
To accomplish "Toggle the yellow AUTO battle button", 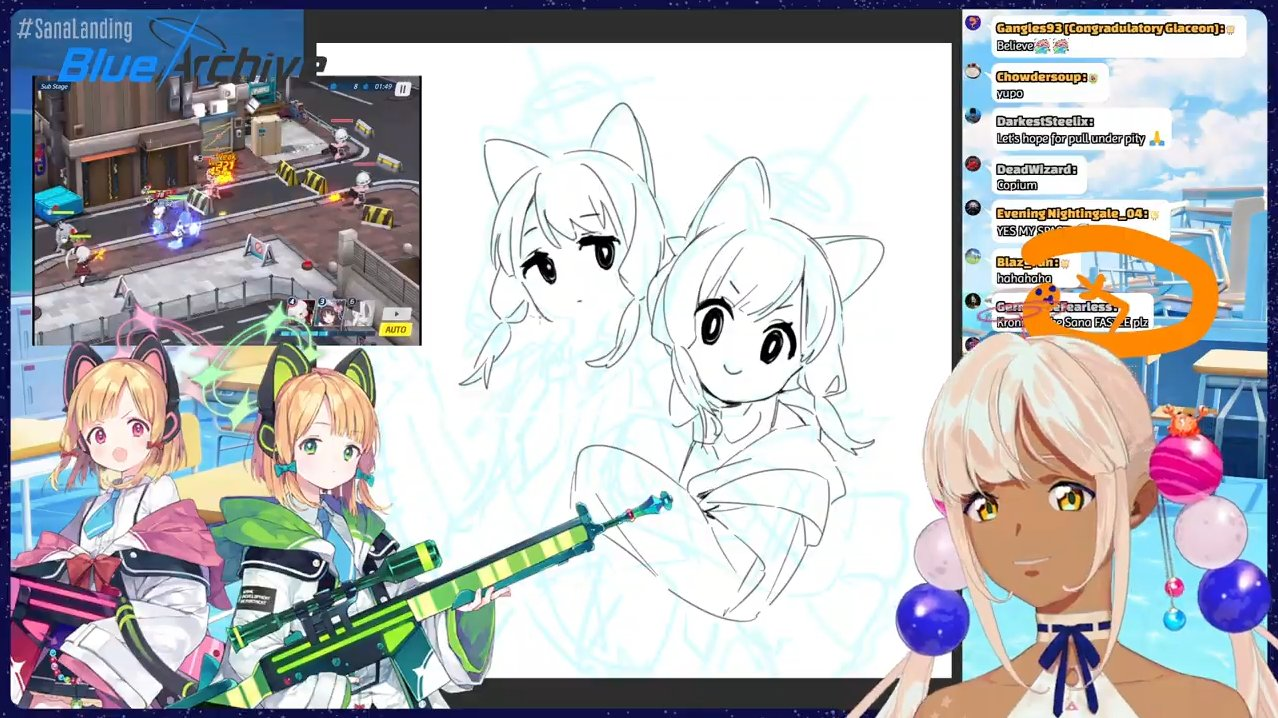I will tap(397, 329).
